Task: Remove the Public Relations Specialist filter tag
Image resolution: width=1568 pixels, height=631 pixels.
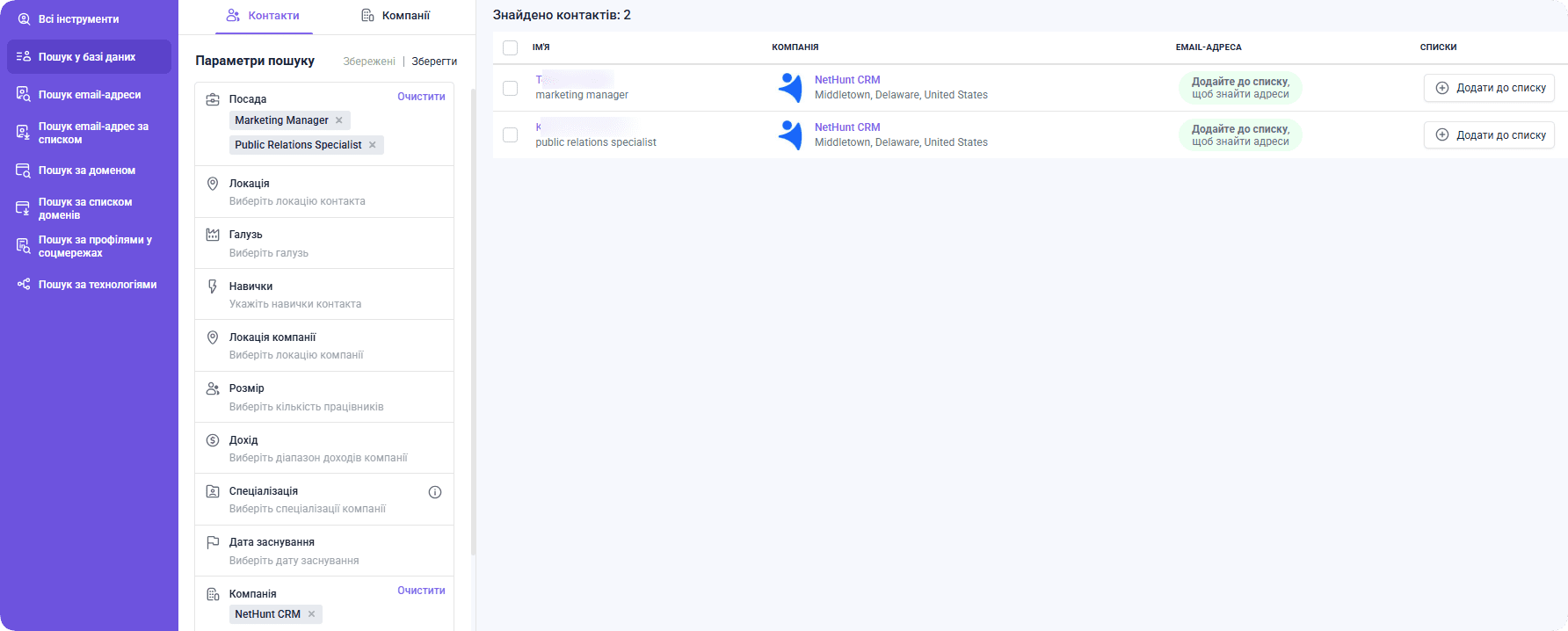Action: (373, 145)
